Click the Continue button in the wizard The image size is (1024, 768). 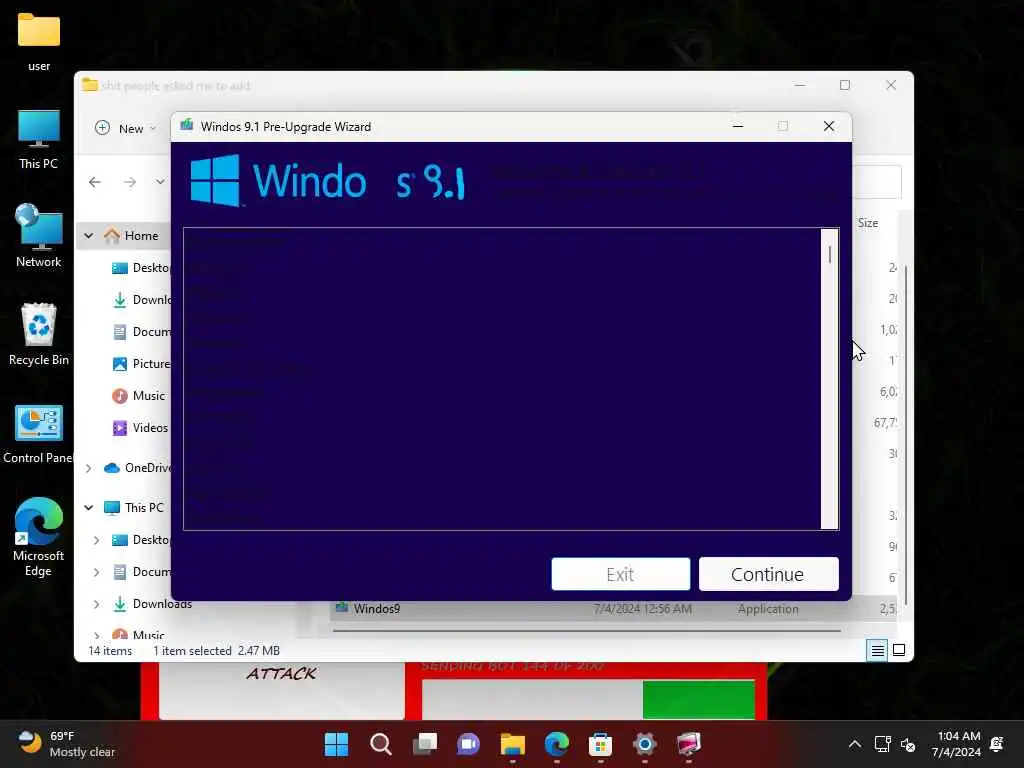(x=769, y=574)
